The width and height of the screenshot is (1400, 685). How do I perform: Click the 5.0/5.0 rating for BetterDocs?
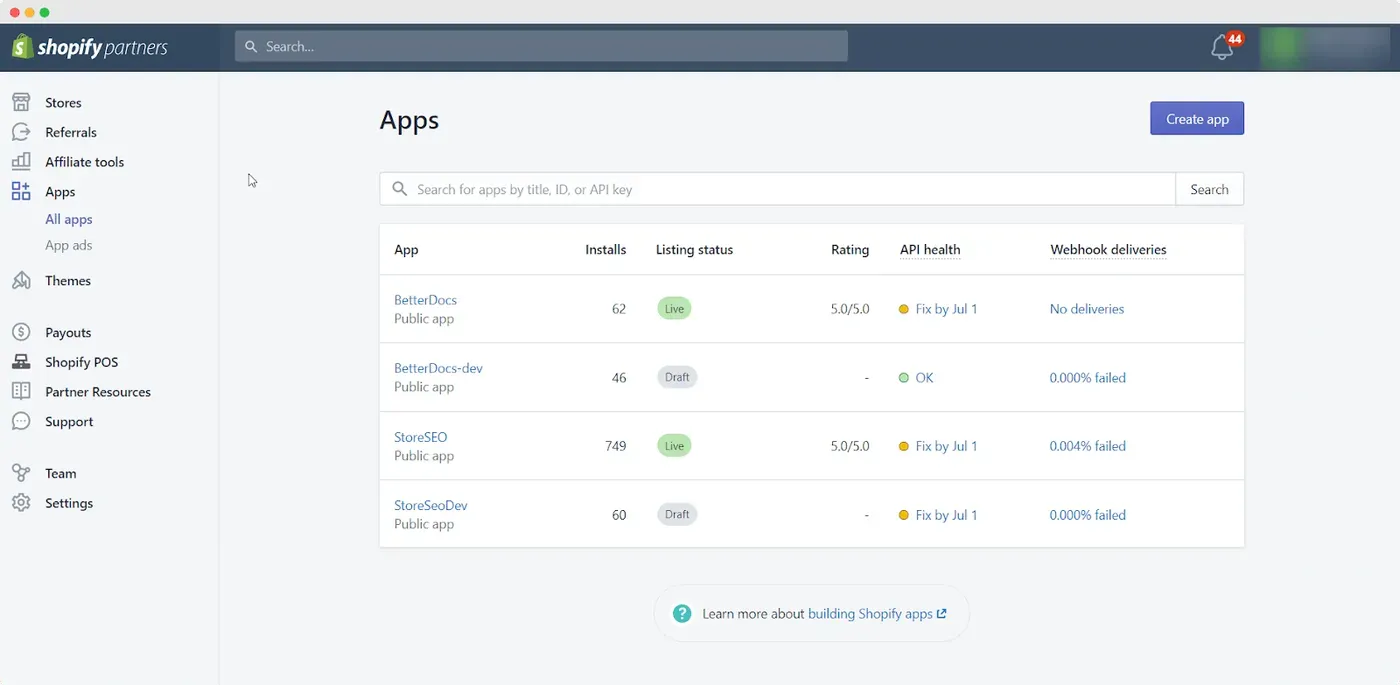click(850, 309)
